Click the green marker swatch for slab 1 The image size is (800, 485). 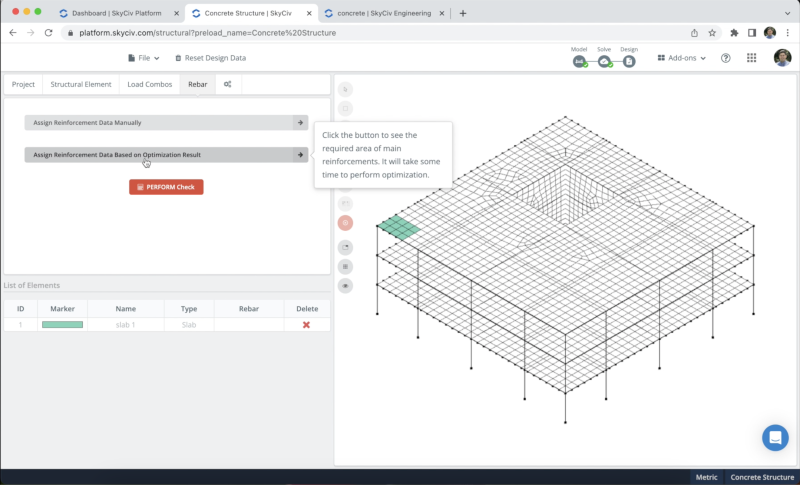[62, 325]
